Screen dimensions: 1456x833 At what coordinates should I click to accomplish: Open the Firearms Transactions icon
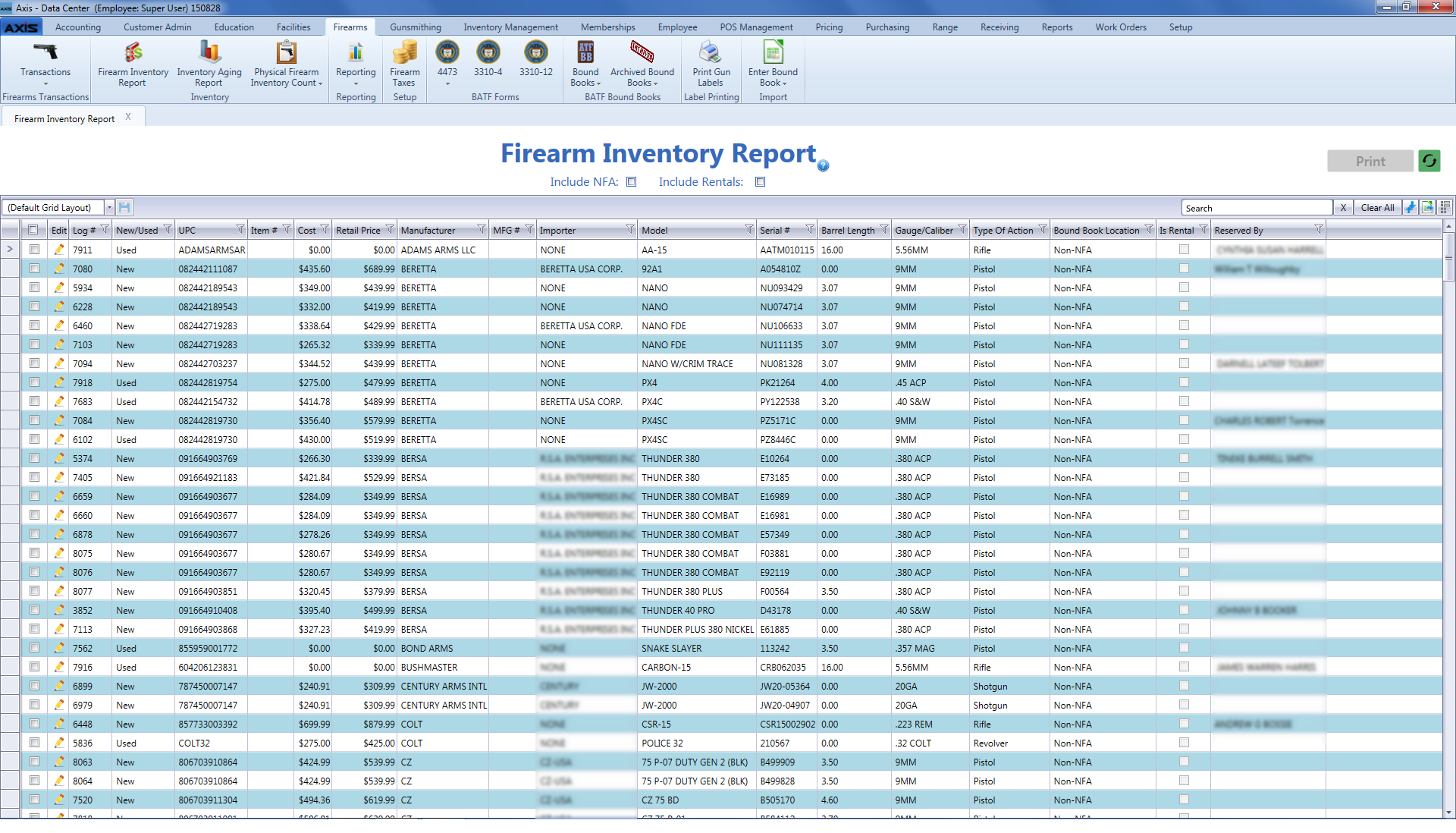[x=45, y=52]
